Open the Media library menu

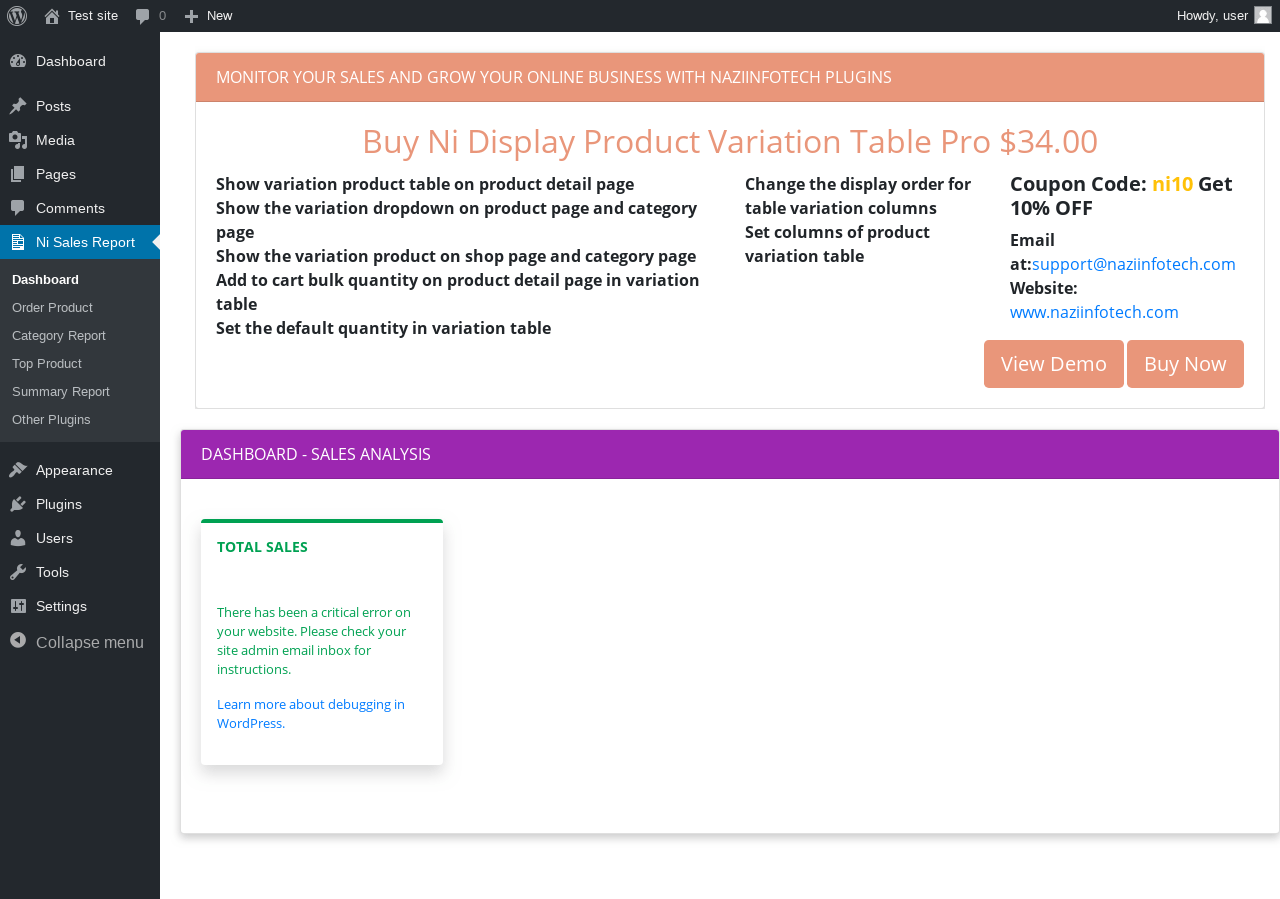click(x=80, y=140)
